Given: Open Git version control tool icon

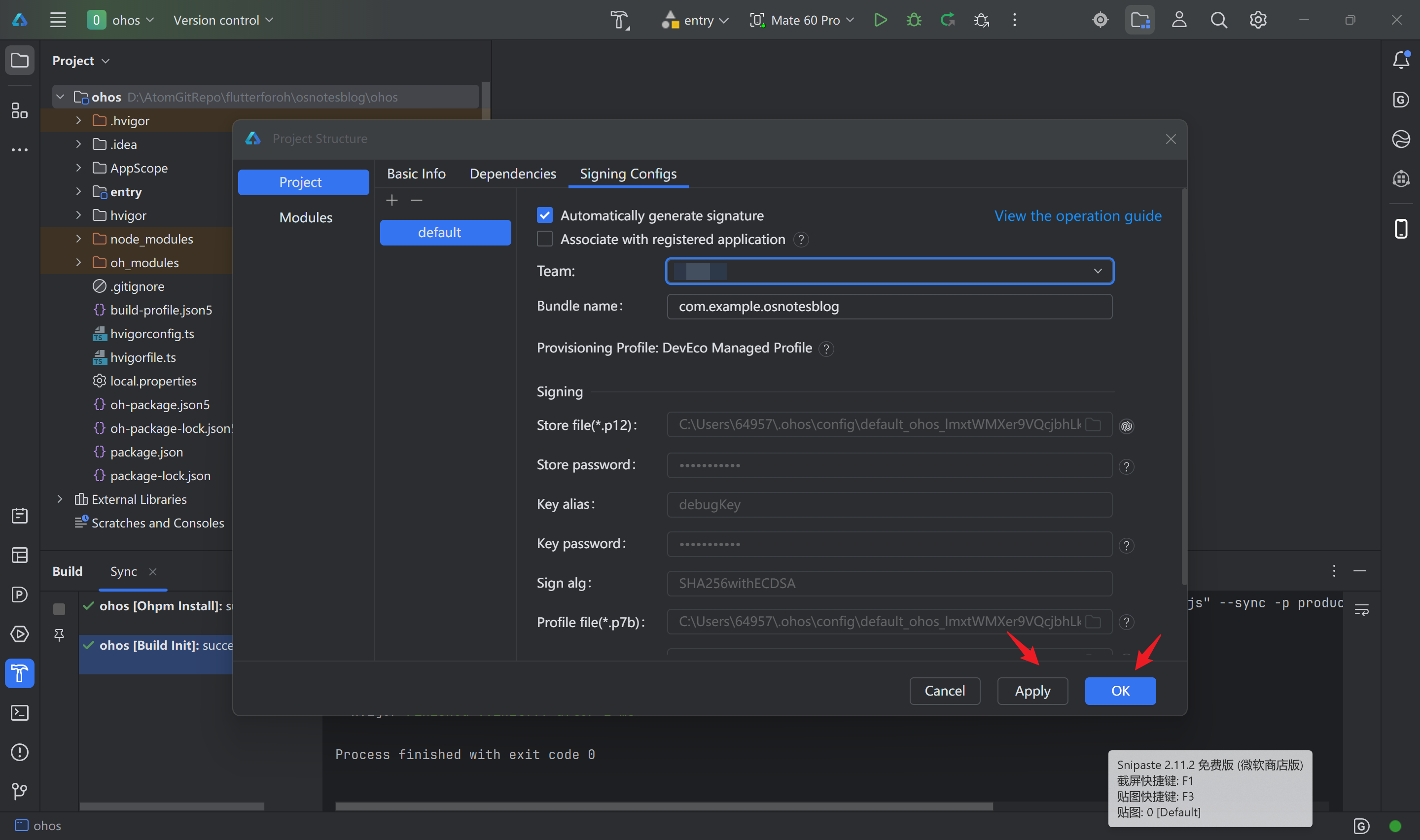Looking at the screenshot, I should click(x=20, y=791).
